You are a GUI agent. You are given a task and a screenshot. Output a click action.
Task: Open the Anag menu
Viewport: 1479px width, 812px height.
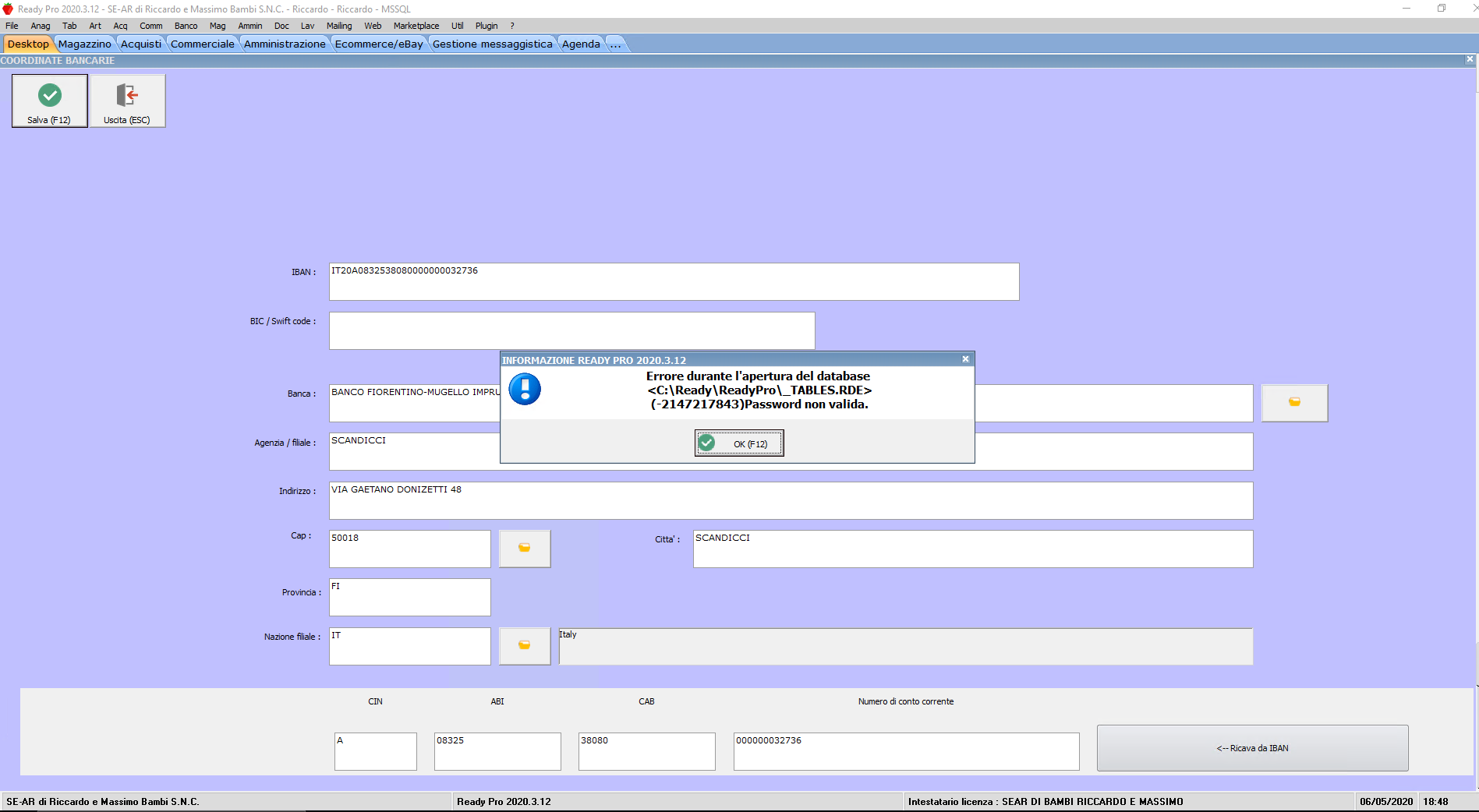pos(41,26)
